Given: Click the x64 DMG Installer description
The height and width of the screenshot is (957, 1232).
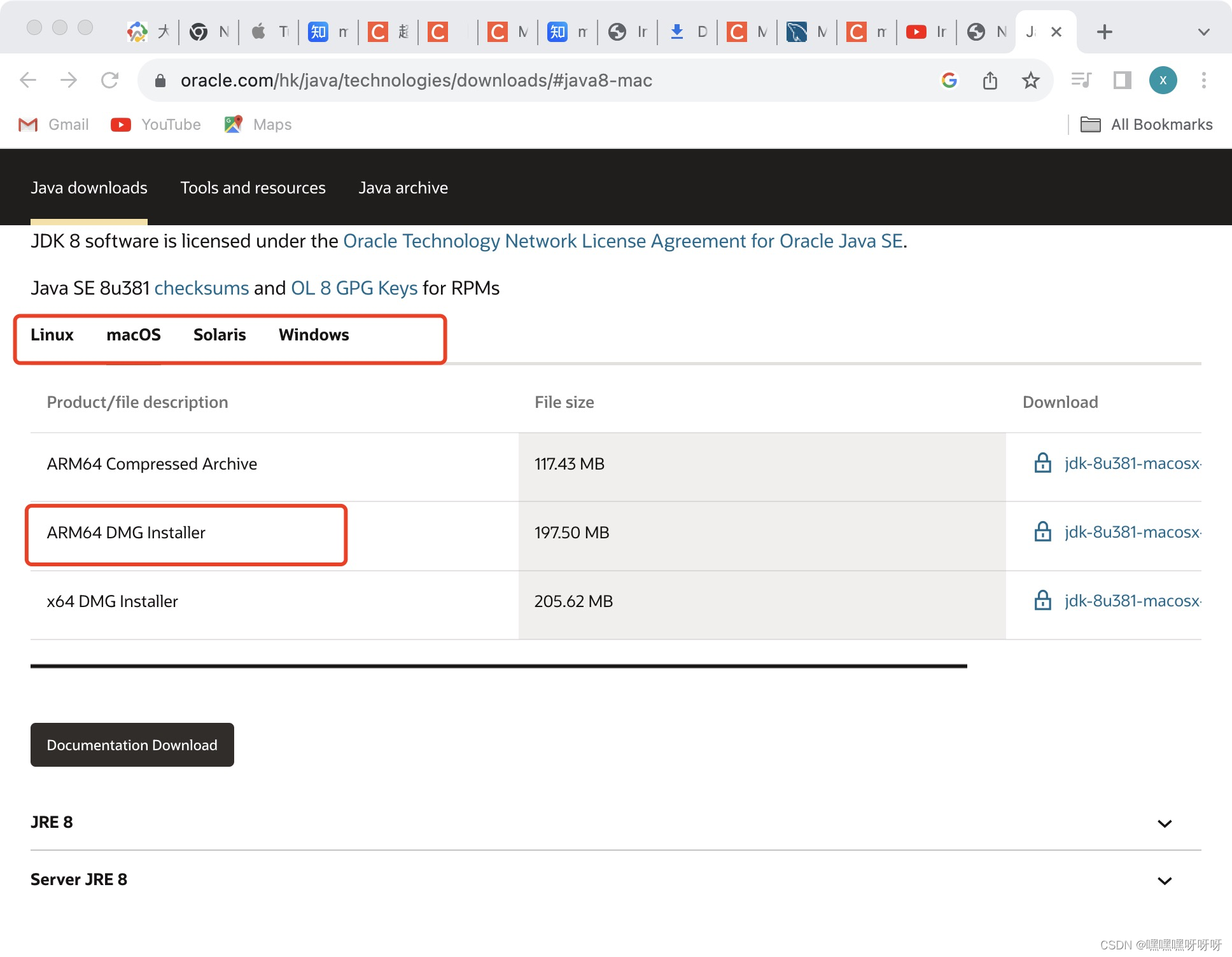Looking at the screenshot, I should coord(112,601).
